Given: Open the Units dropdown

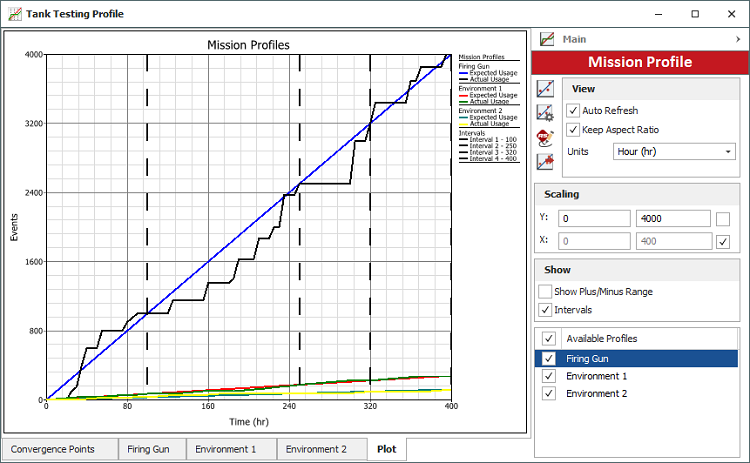Looking at the screenshot, I should click(x=675, y=152).
